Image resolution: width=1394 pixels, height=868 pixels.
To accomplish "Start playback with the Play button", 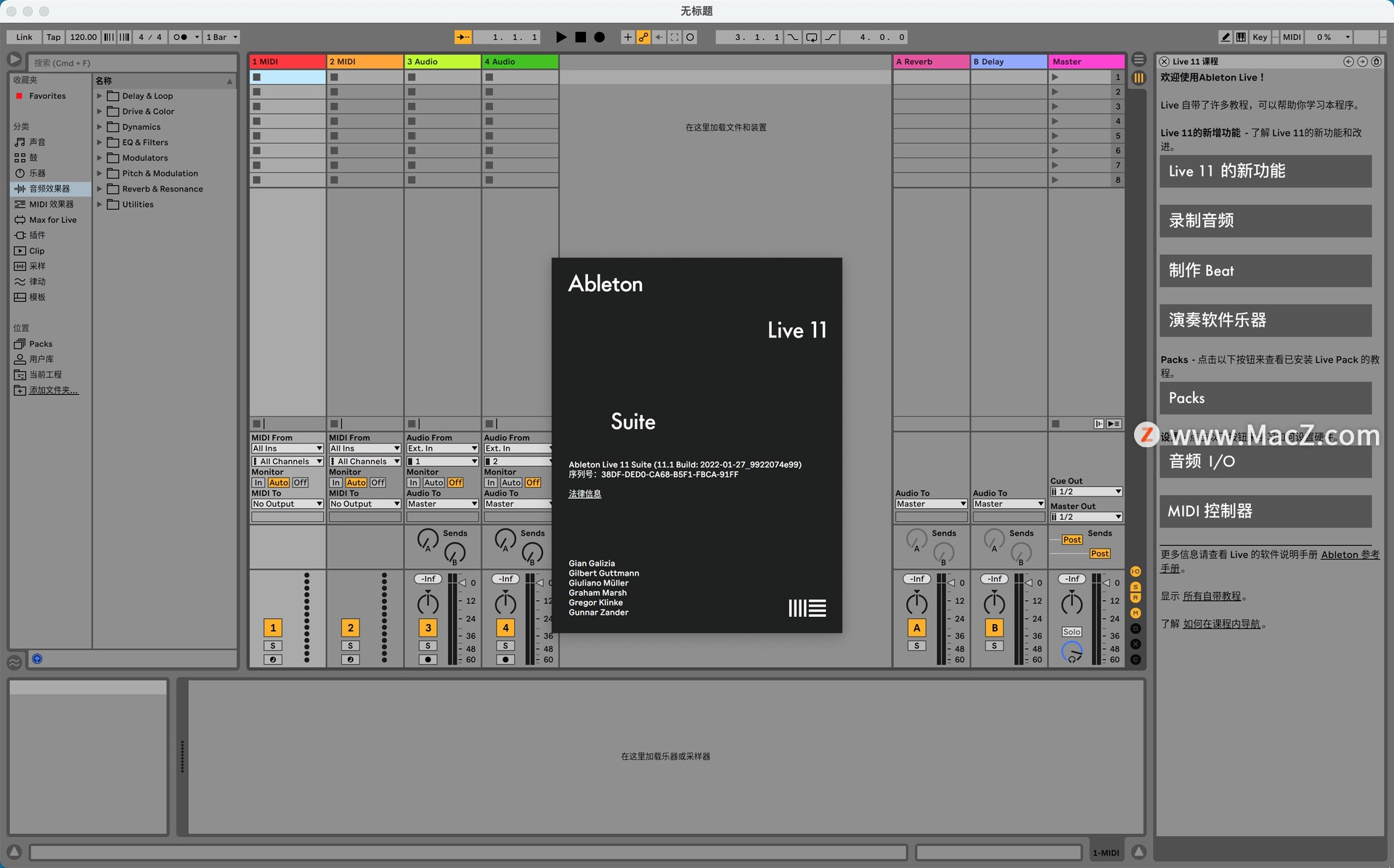I will pos(561,37).
